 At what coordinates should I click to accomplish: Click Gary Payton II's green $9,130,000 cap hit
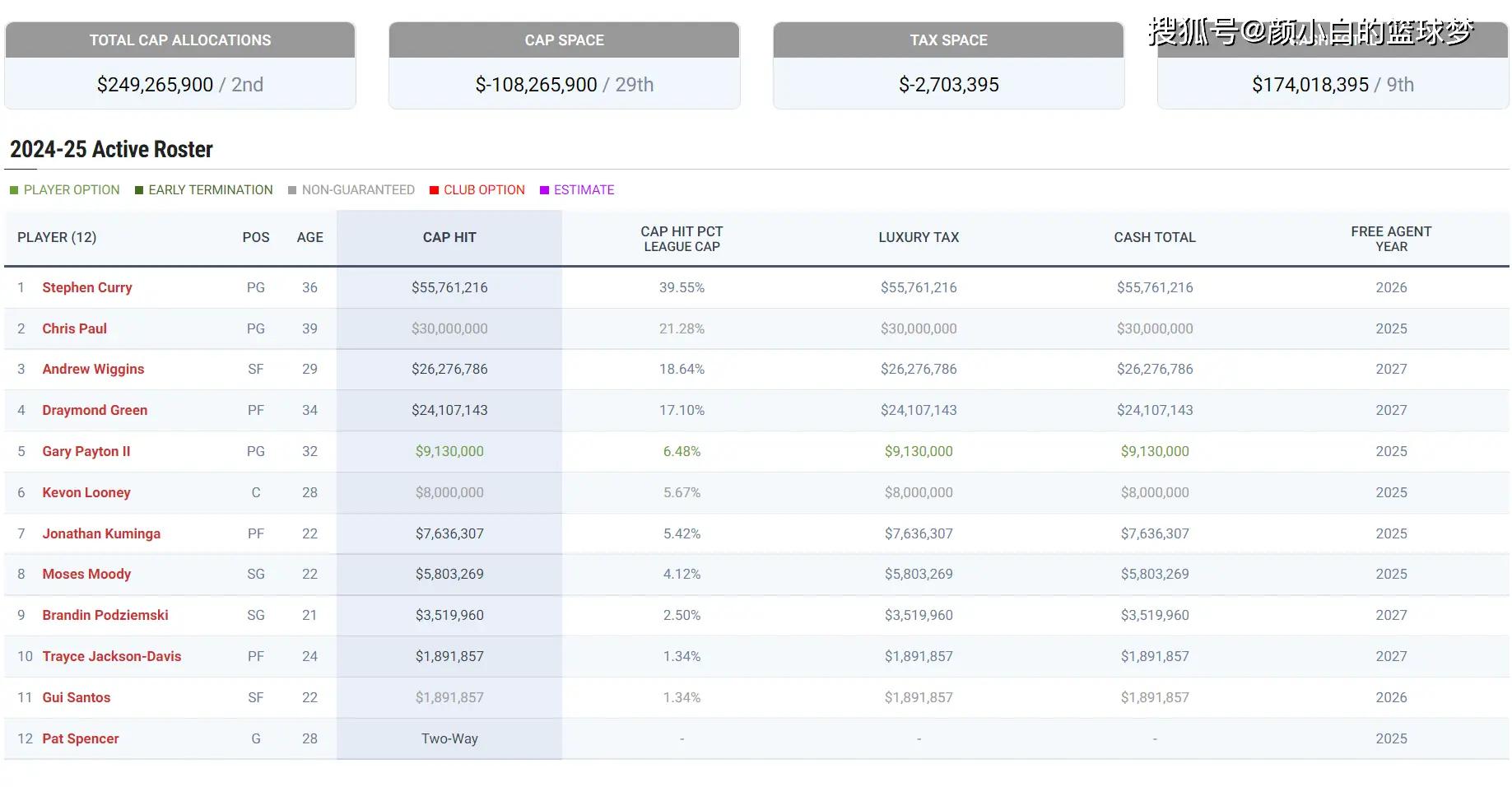(449, 451)
